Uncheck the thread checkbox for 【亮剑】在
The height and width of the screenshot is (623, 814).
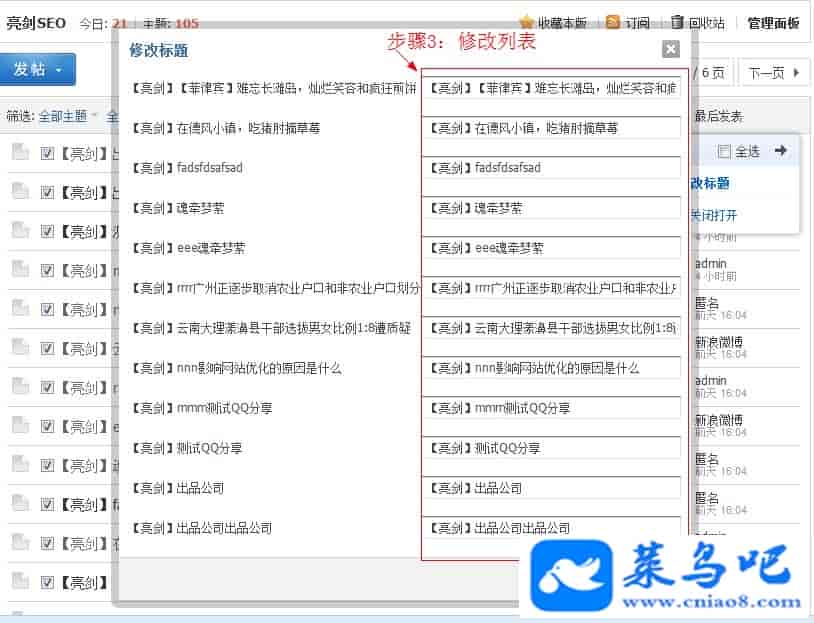[x=47, y=543]
